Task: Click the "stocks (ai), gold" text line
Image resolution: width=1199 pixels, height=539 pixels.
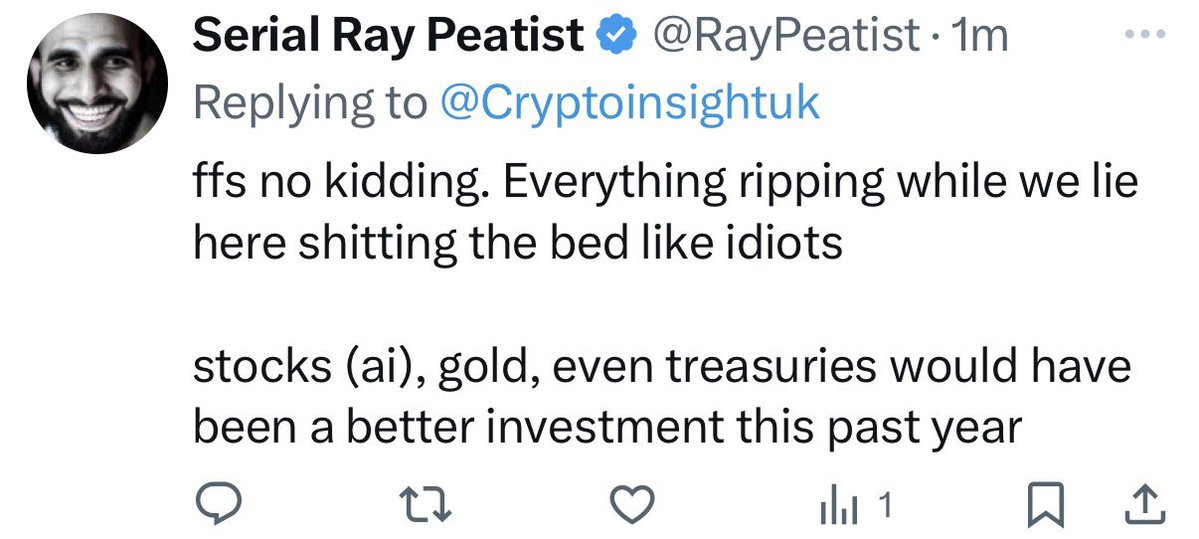Action: coord(660,367)
